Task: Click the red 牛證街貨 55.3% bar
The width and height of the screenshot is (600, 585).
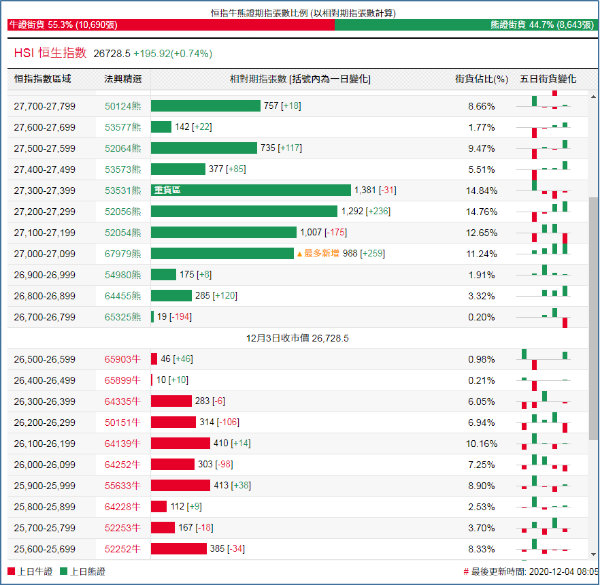Action: pyautogui.click(x=171, y=25)
